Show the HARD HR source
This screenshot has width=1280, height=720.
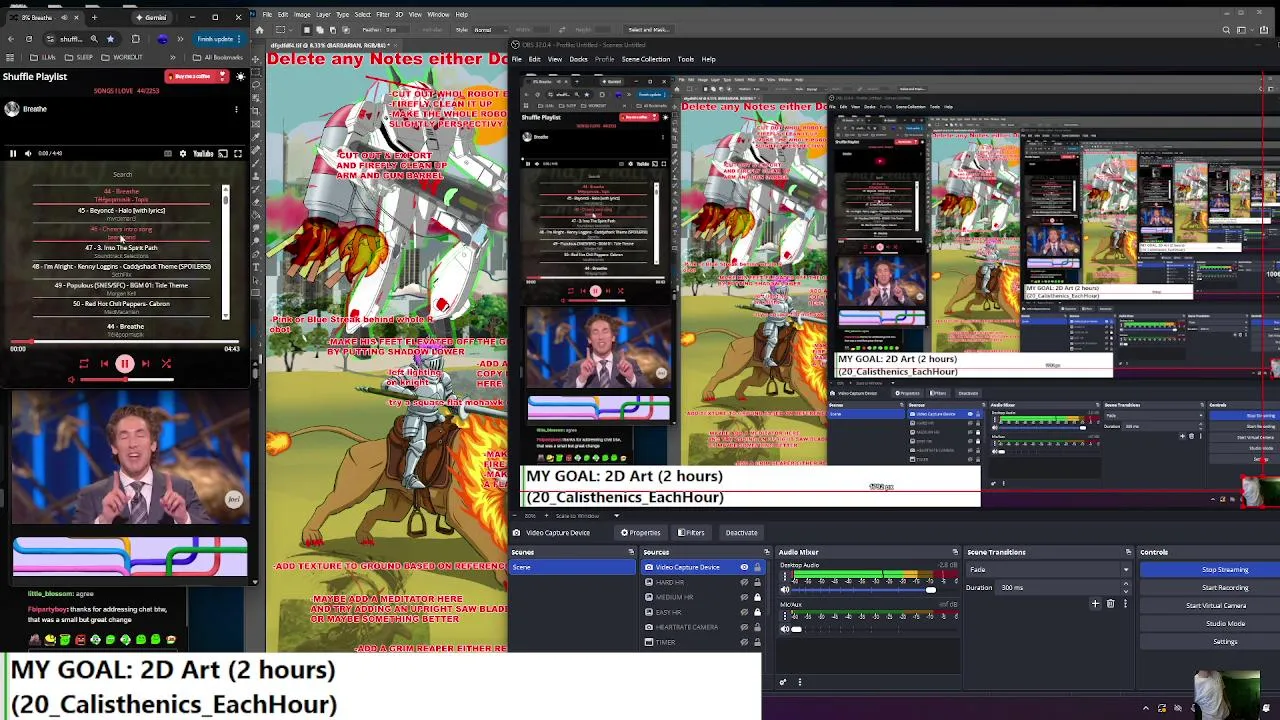(x=744, y=582)
